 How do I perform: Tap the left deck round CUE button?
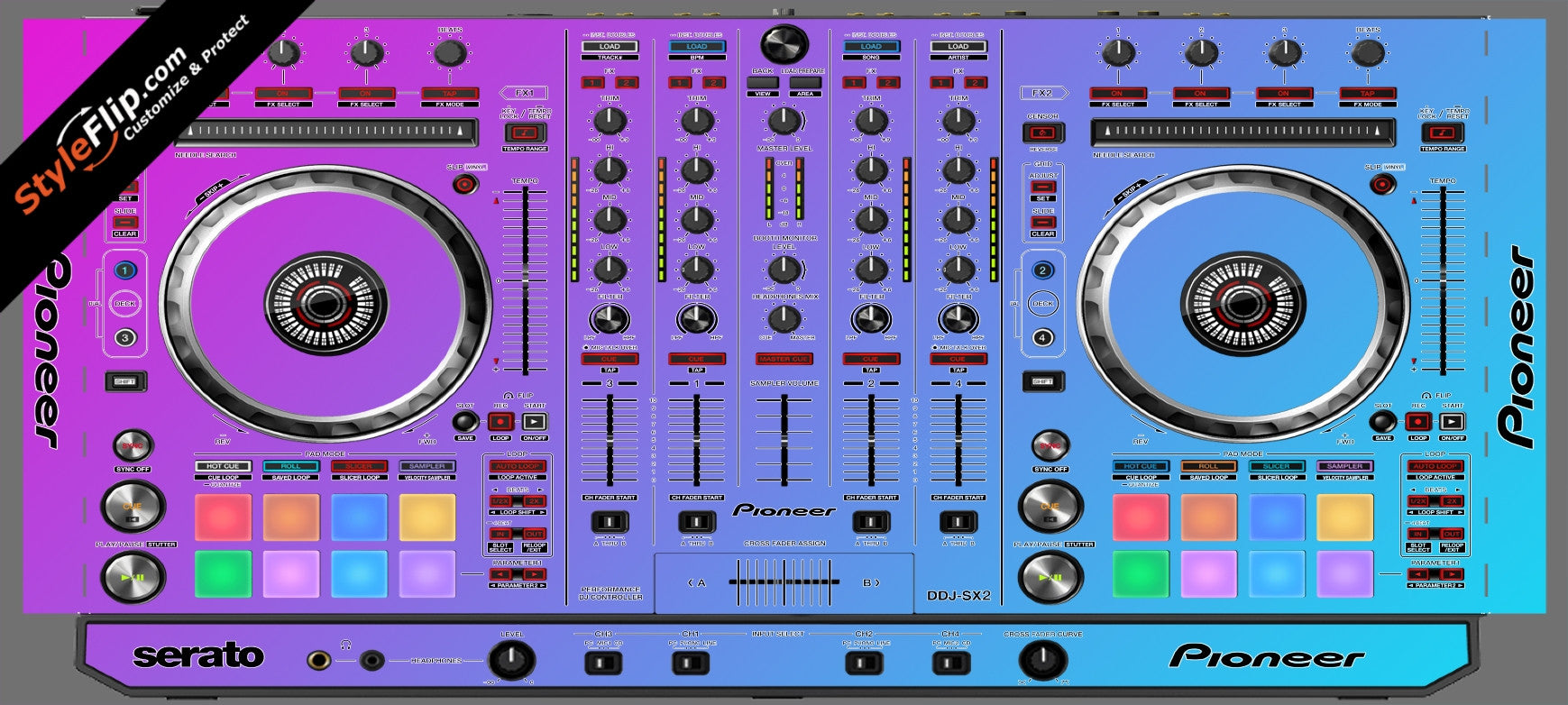click(133, 508)
